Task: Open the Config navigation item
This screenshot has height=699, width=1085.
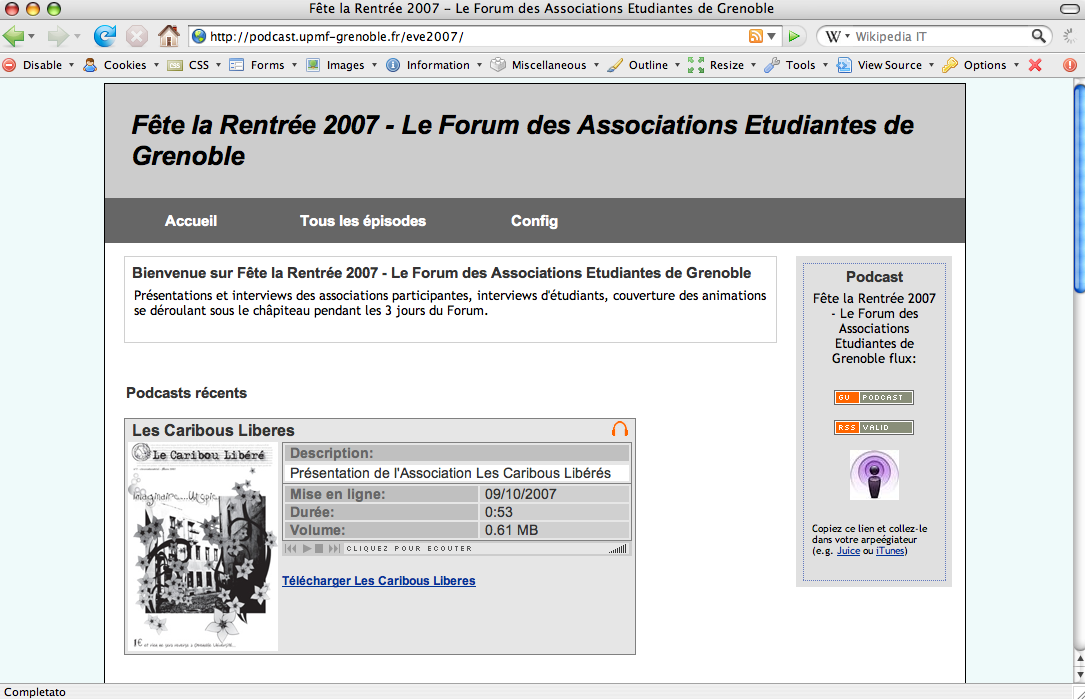Action: coord(534,221)
